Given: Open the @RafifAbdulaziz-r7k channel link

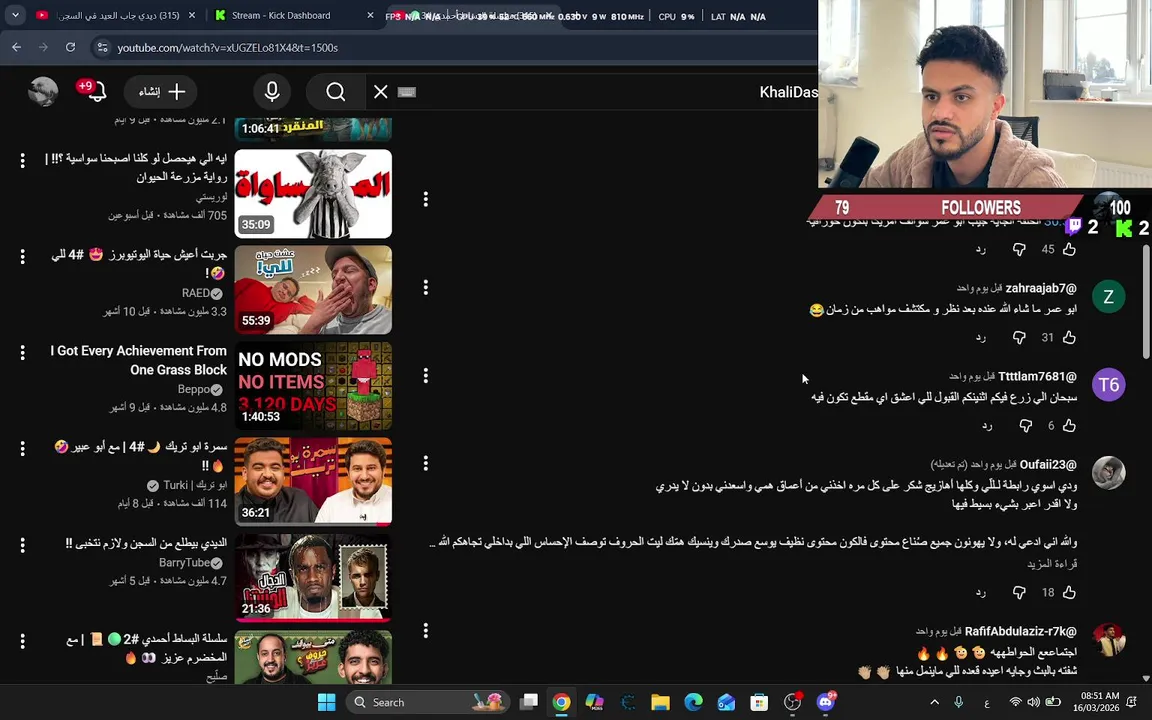Looking at the screenshot, I should click(1020, 631).
